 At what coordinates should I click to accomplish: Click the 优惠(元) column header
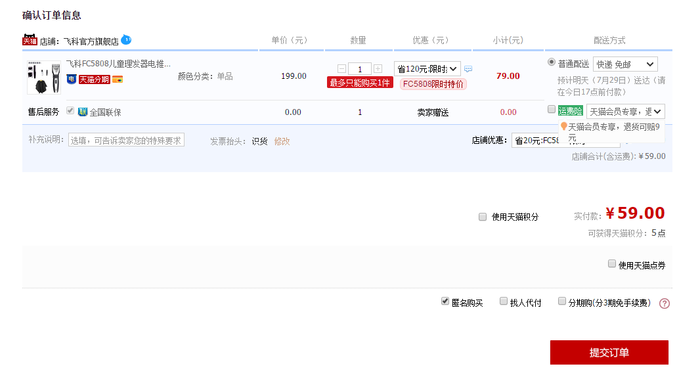(430, 40)
